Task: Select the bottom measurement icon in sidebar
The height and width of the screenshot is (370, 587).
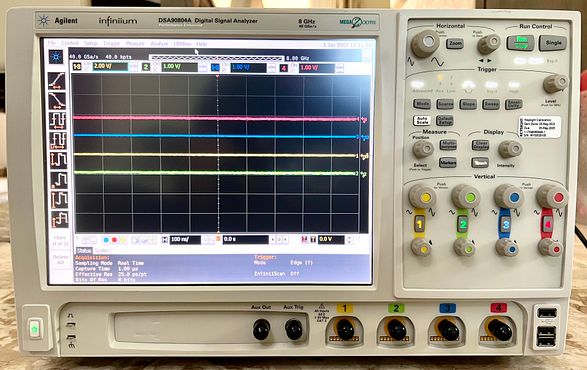Action: pos(60,219)
